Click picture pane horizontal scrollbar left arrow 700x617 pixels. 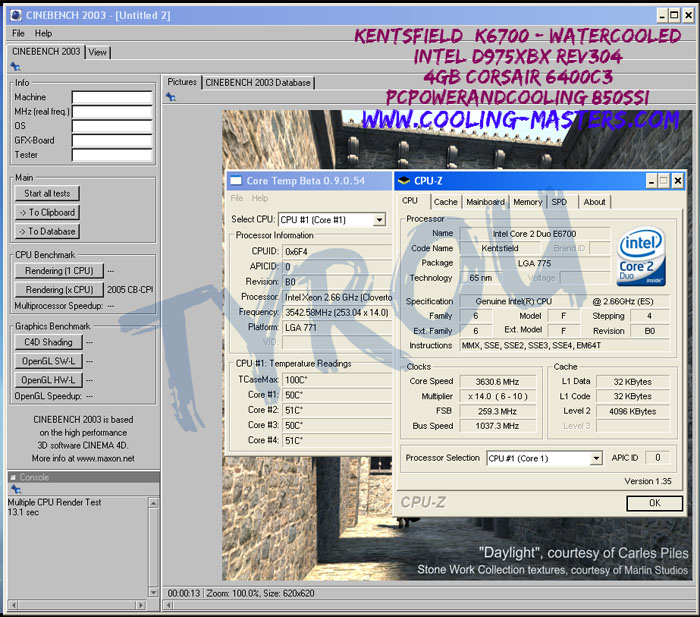tap(169, 605)
